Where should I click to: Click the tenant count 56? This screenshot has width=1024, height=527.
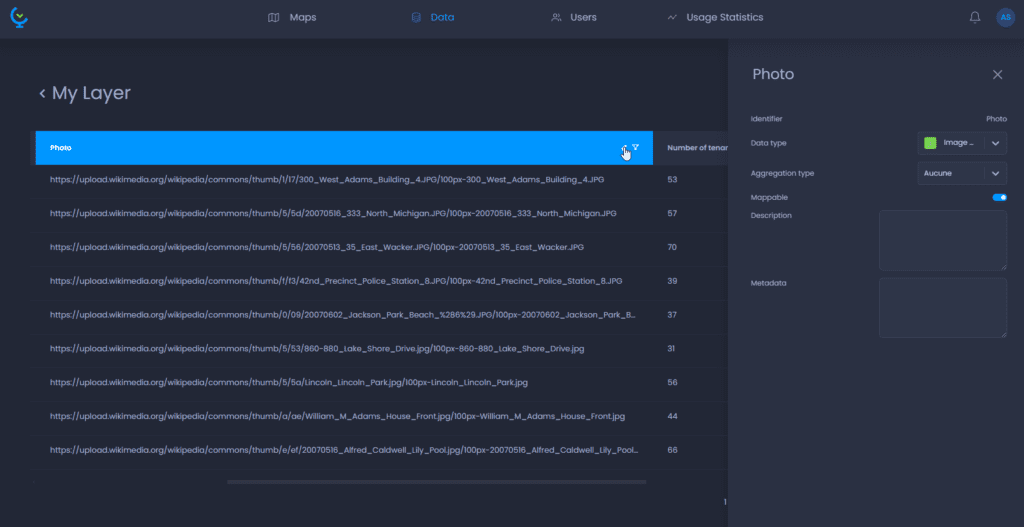pyautogui.click(x=672, y=383)
